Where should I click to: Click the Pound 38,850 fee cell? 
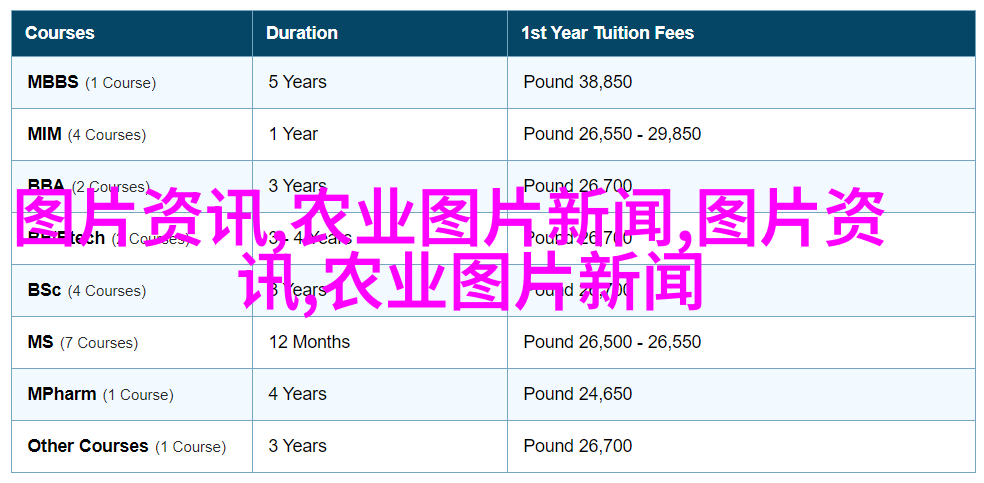[x=578, y=82]
